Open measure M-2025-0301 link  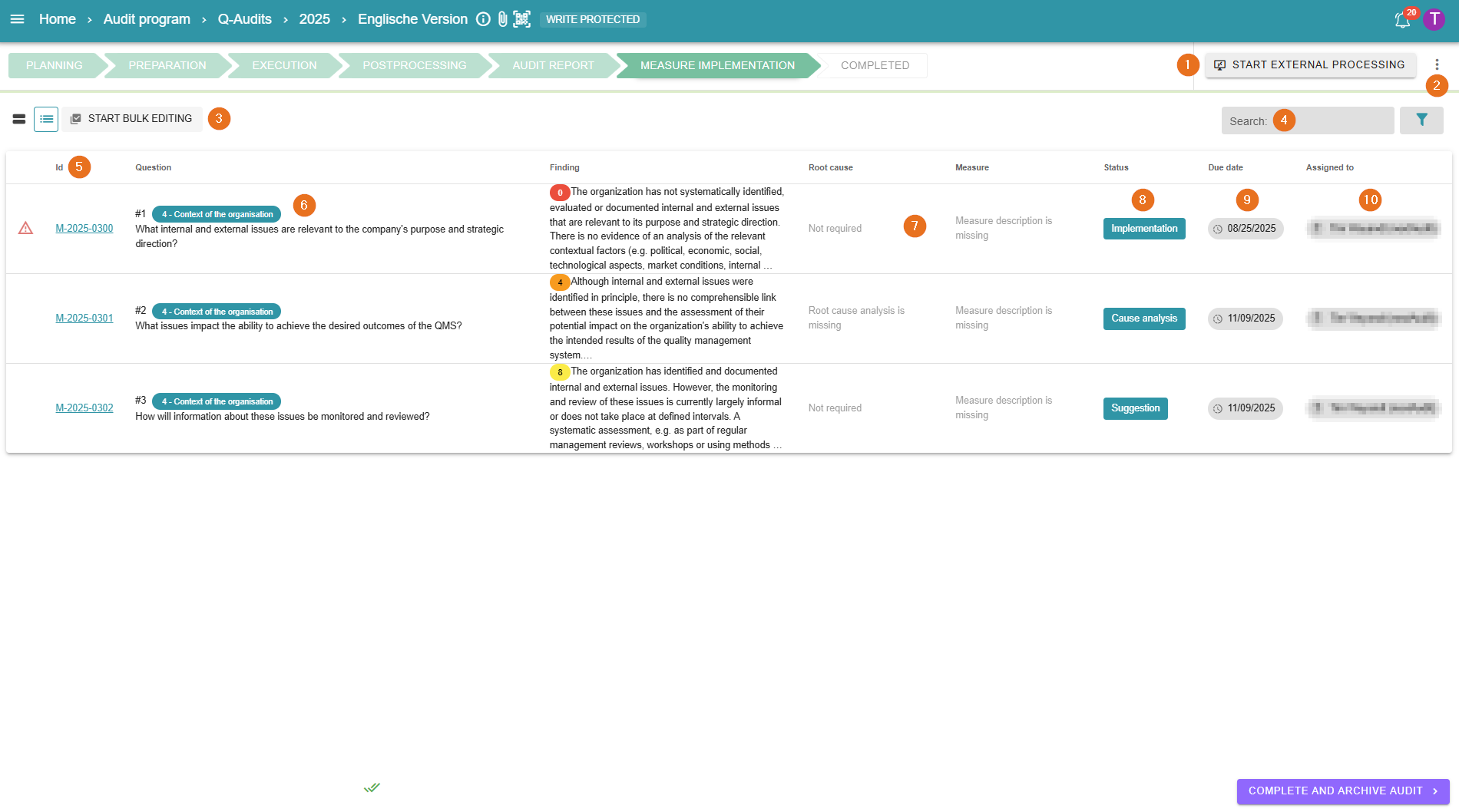coord(84,319)
